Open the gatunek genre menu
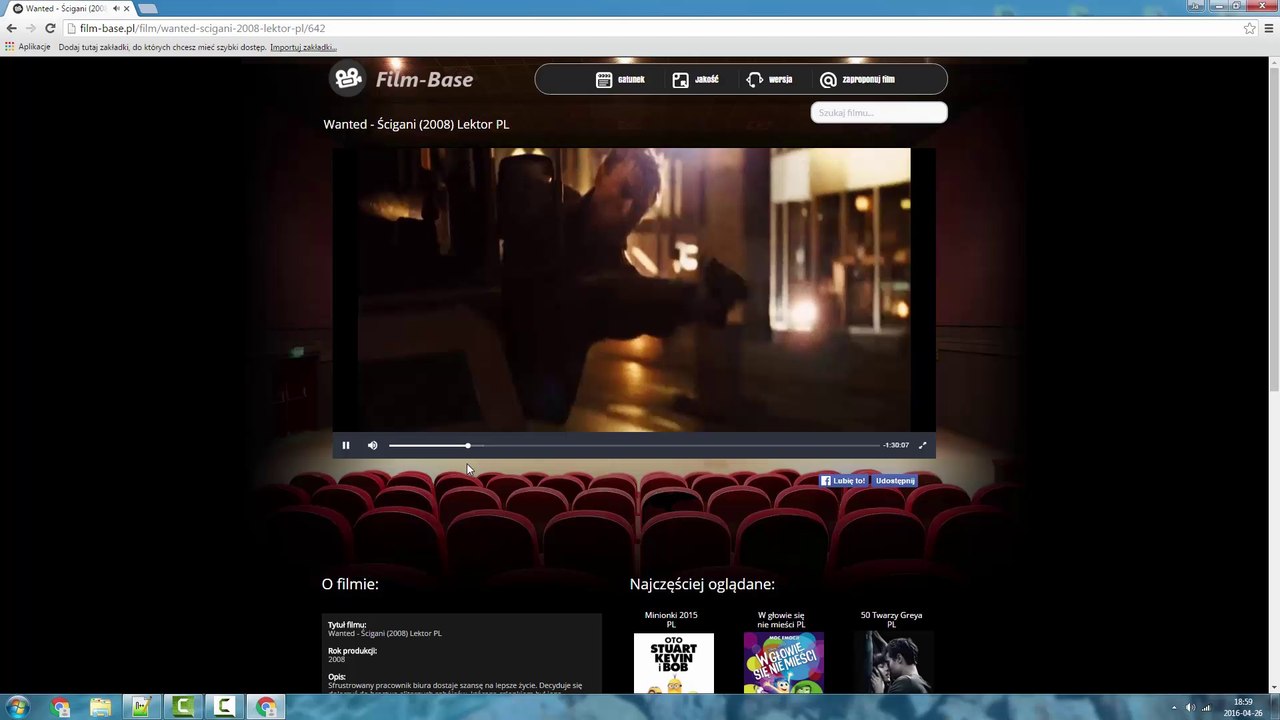The image size is (1280, 720). coord(620,79)
